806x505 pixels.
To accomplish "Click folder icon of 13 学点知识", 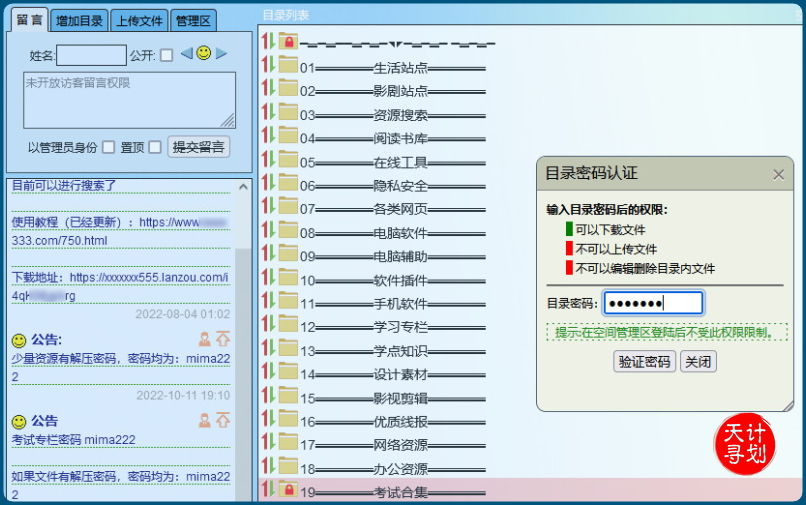I will (288, 348).
